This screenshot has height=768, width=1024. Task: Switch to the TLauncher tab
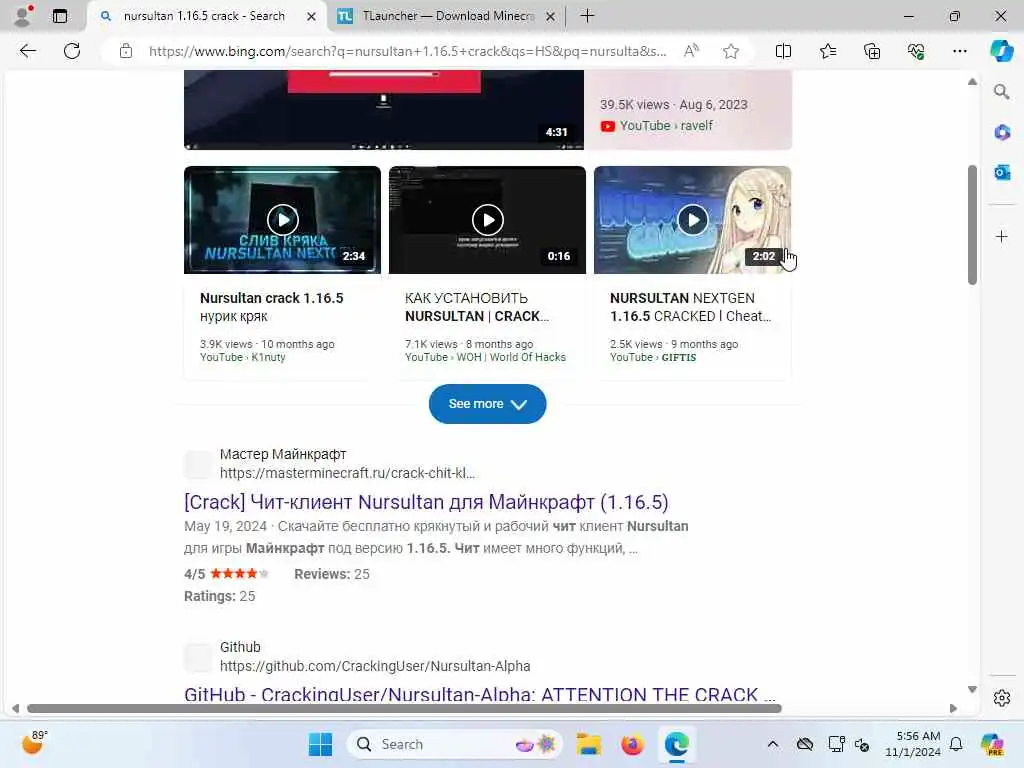click(x=448, y=16)
